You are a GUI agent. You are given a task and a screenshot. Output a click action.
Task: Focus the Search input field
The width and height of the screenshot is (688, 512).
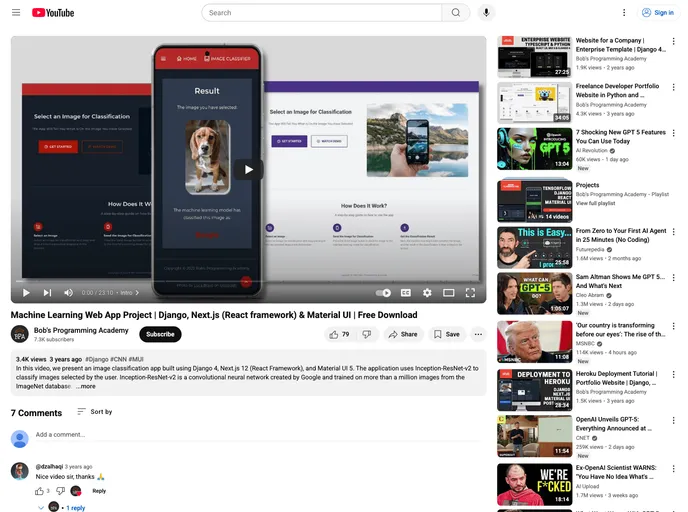coord(322,13)
